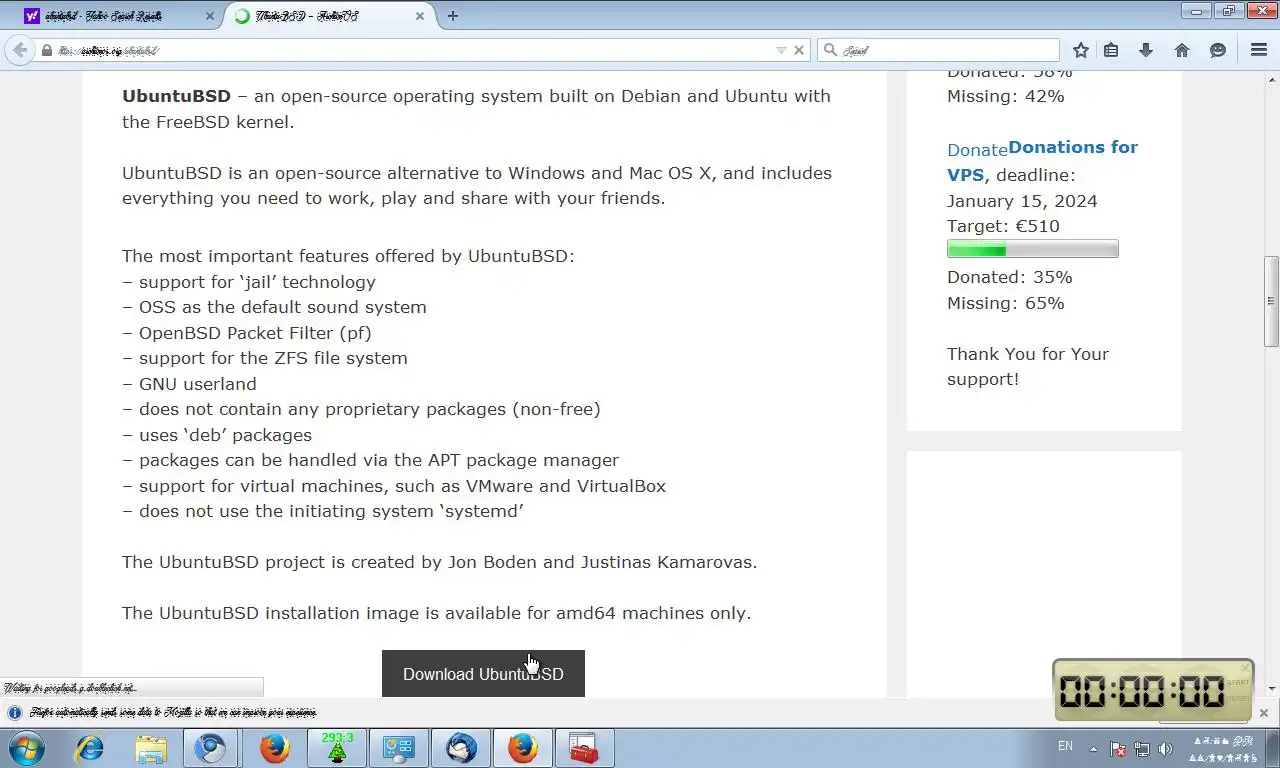Screen dimensions: 1280x768
Task: Open the Firefox icon beside the countdown tree
Action: point(274,748)
